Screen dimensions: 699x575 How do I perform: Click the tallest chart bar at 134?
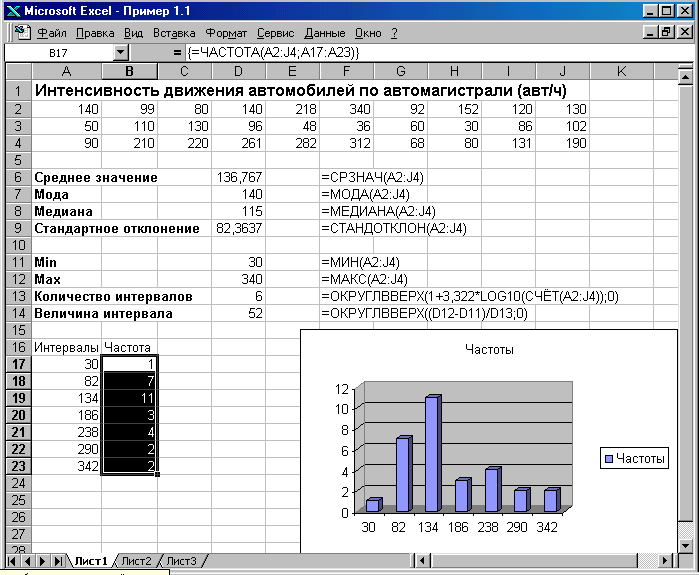pos(433,453)
